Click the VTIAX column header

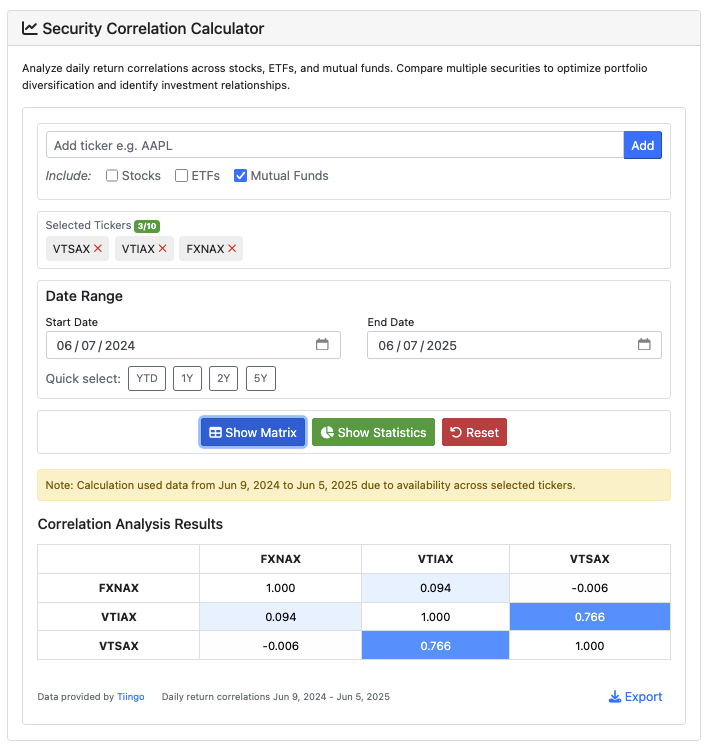(435, 559)
